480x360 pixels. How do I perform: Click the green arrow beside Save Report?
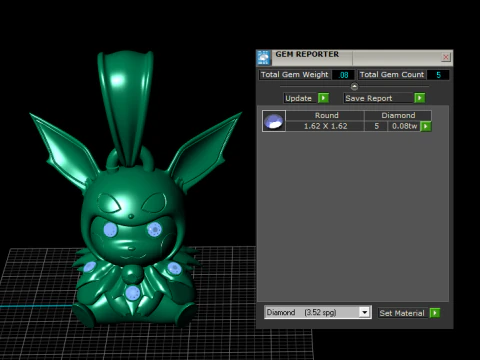[420, 98]
